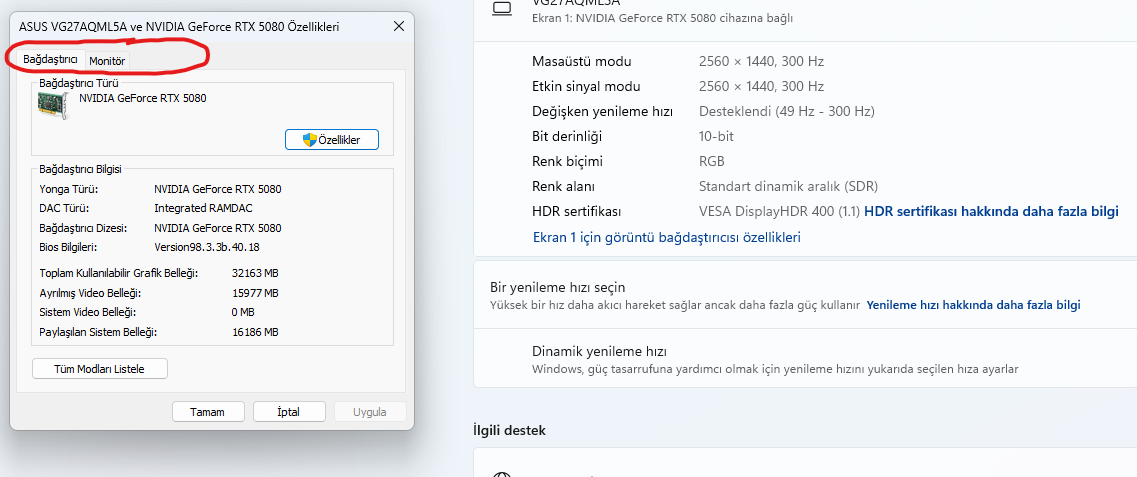Cancel with the İptal button

click(x=289, y=412)
